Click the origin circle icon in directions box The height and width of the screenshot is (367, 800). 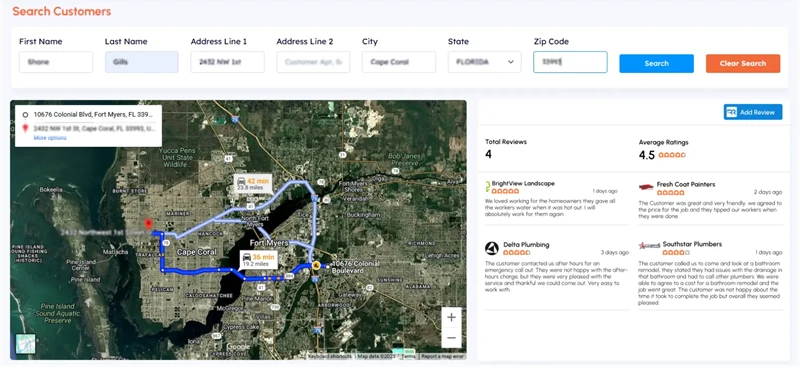coord(25,115)
